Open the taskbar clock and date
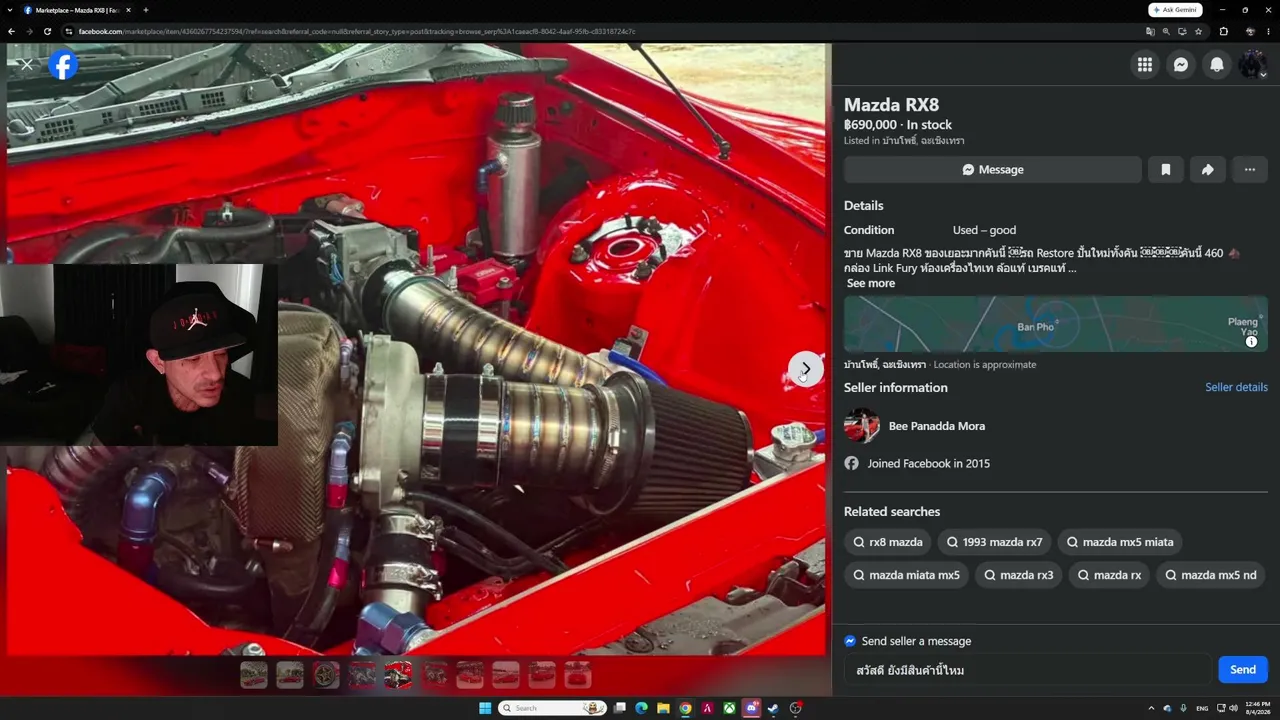Viewport: 1280px width, 720px height. tap(1257, 708)
